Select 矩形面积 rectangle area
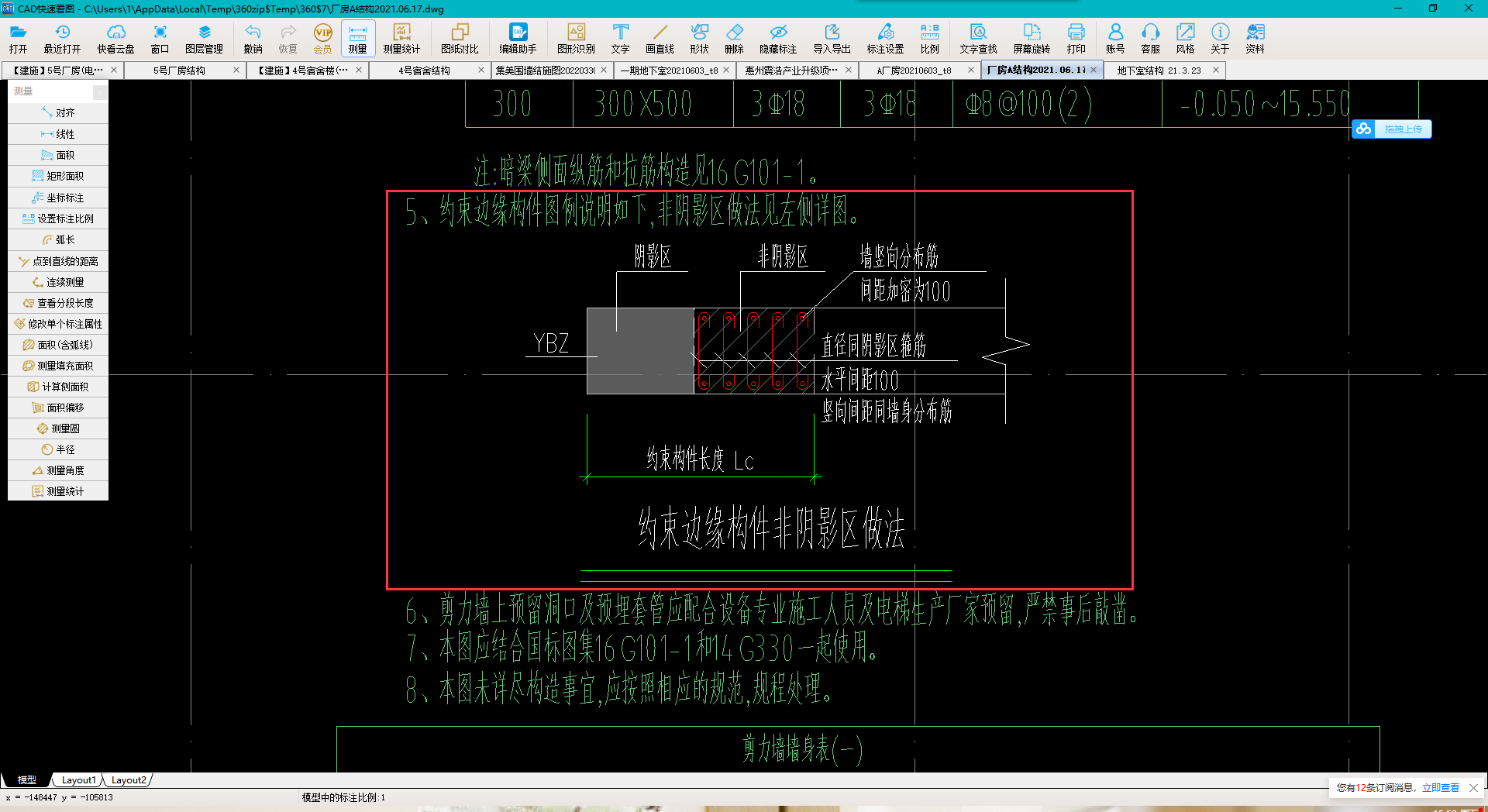1488x812 pixels. pyautogui.click(x=58, y=176)
